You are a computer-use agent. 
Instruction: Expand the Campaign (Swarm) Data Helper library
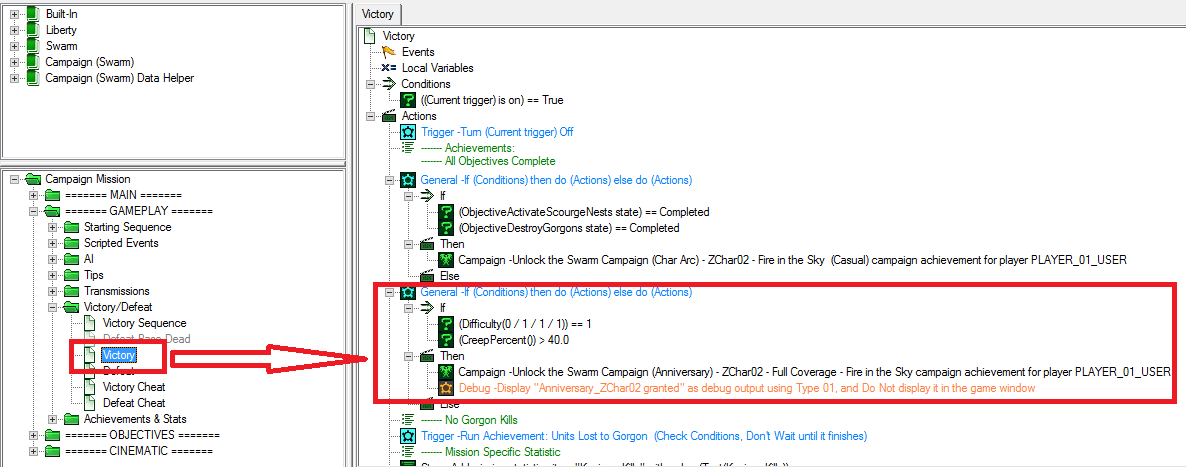14,78
